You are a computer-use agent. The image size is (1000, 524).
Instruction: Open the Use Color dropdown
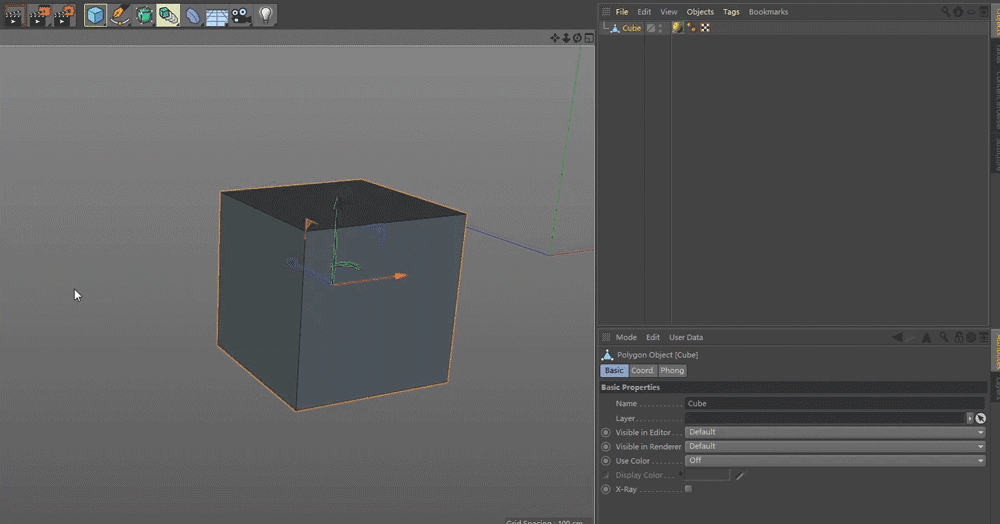coord(835,460)
